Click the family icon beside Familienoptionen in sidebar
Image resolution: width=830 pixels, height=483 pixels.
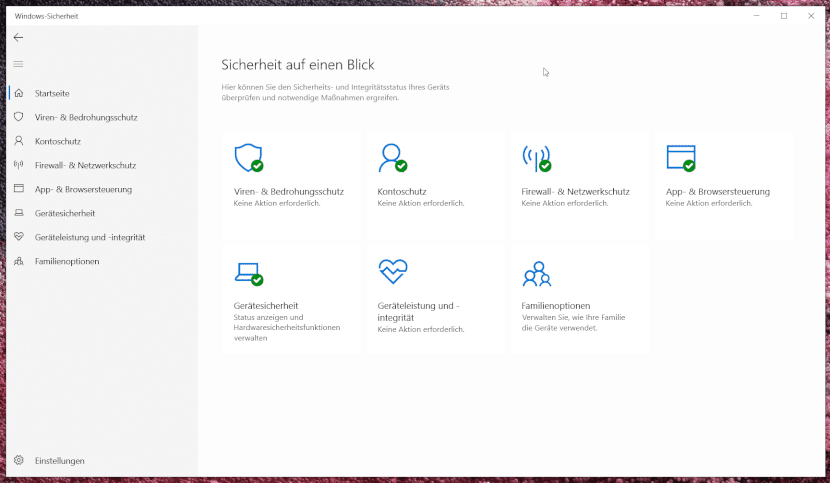point(19,261)
